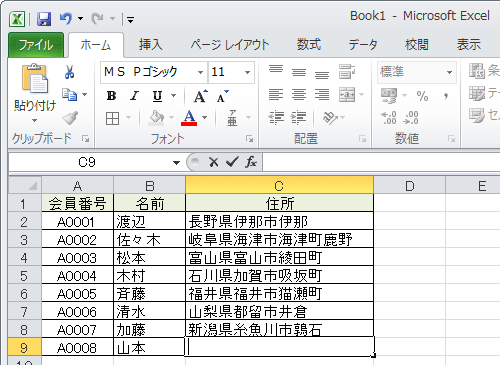This screenshot has width=500, height=365.
Task: Click the formula bar input field
Action: pyautogui.click(x=381, y=162)
